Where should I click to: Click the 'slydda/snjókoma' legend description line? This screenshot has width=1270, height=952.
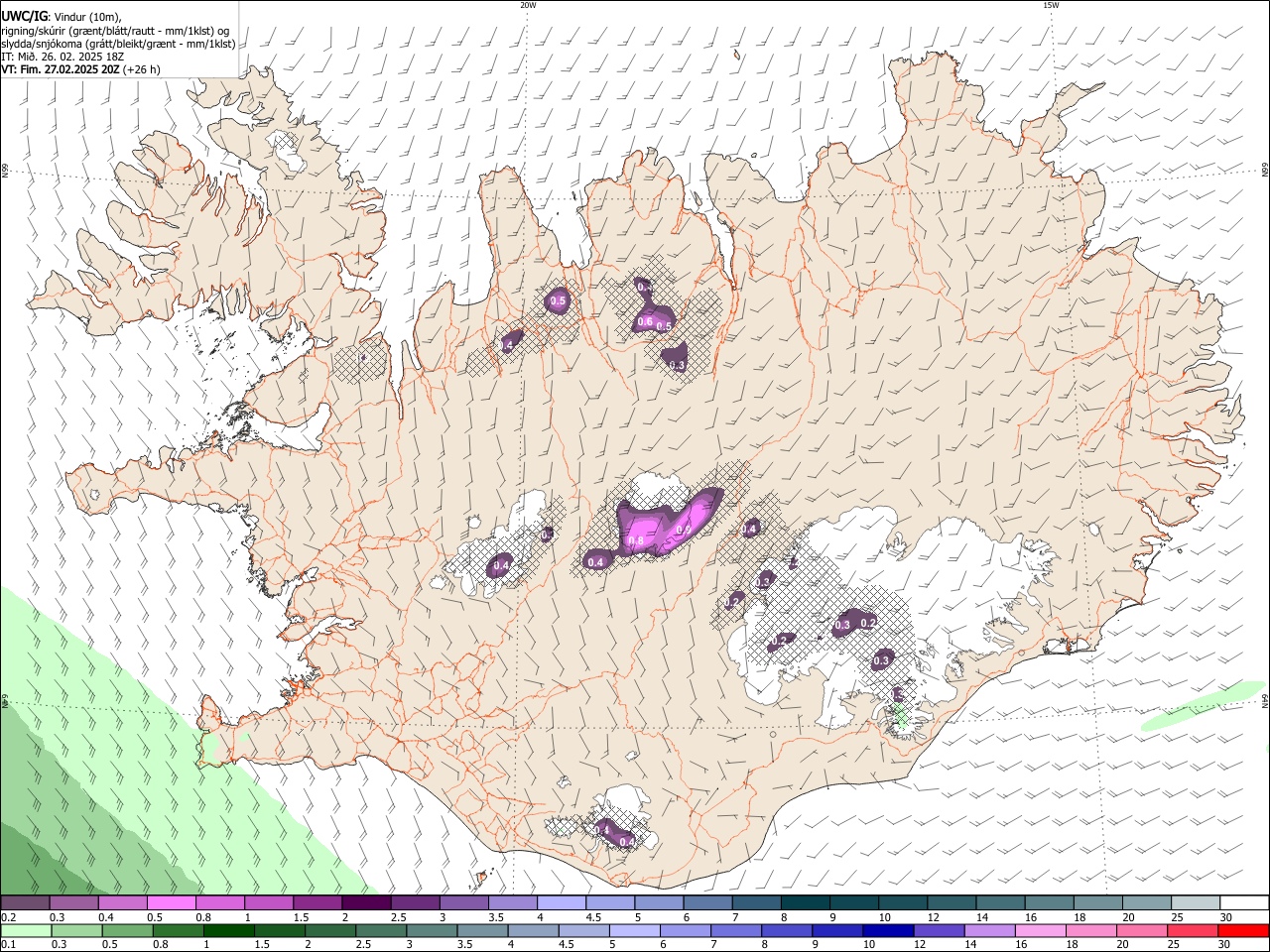(x=118, y=44)
